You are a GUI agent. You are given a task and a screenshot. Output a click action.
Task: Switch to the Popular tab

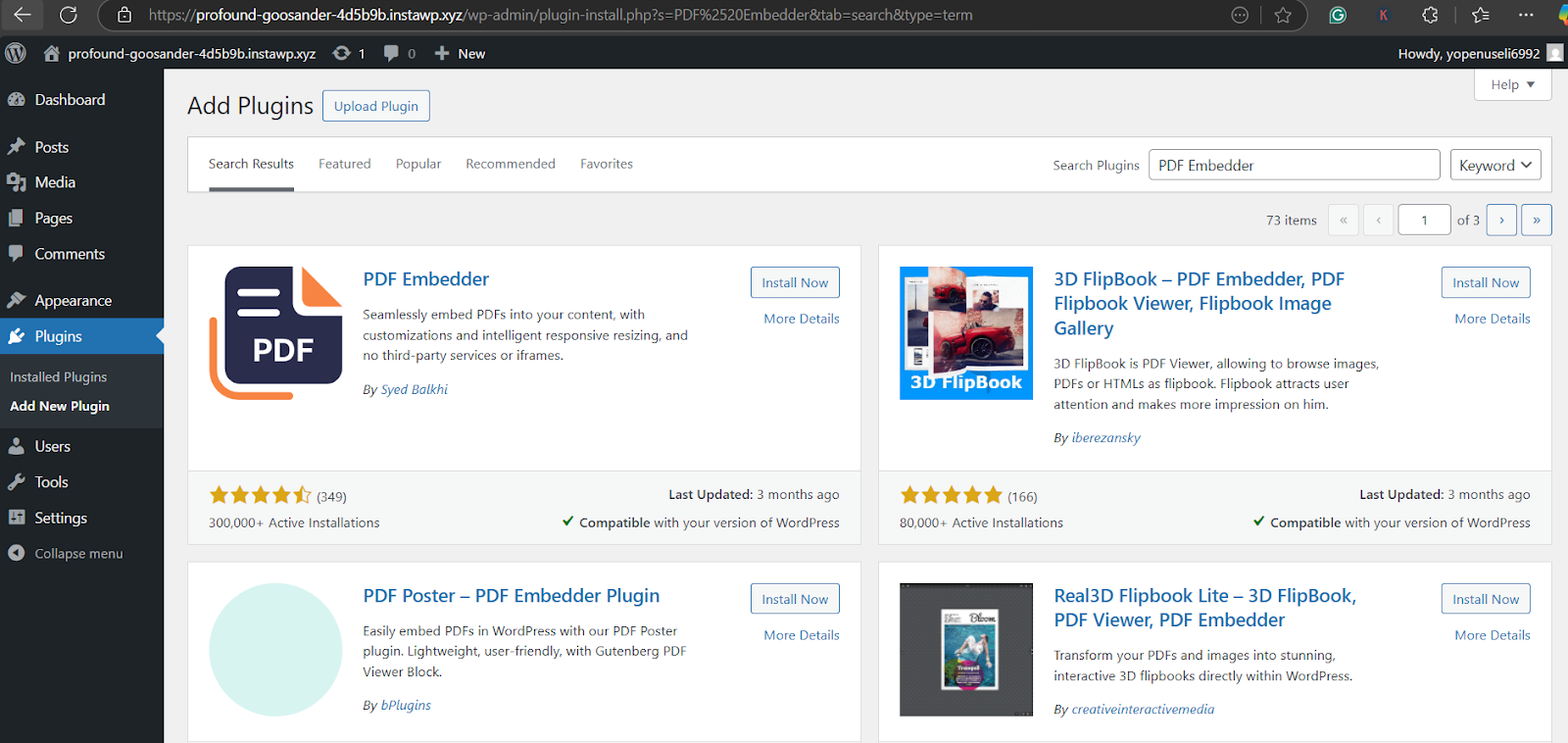[x=418, y=164]
